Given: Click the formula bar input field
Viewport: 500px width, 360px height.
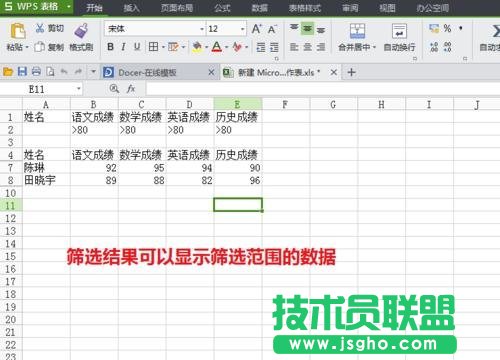Looking at the screenshot, I should pyautogui.click(x=323, y=89).
